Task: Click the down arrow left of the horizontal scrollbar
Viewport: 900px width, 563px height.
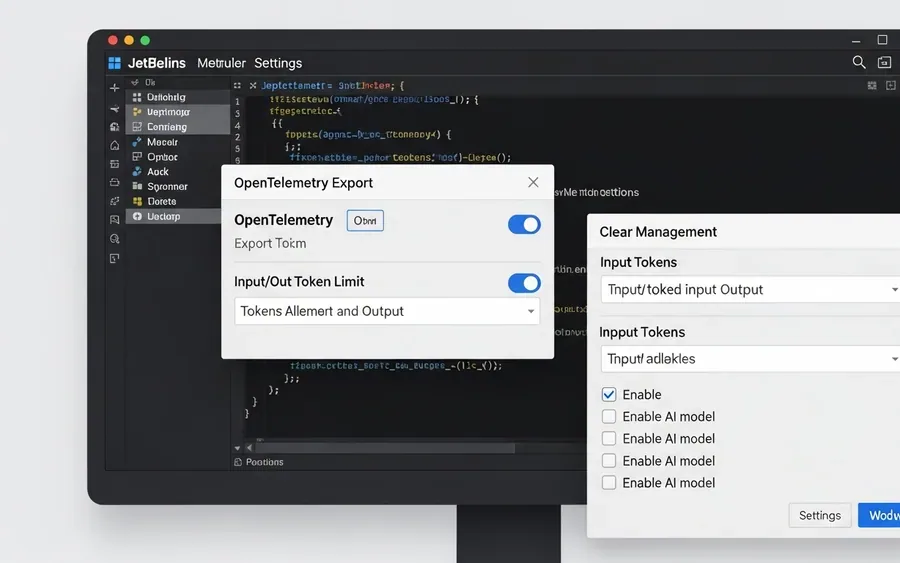Action: [x=237, y=448]
